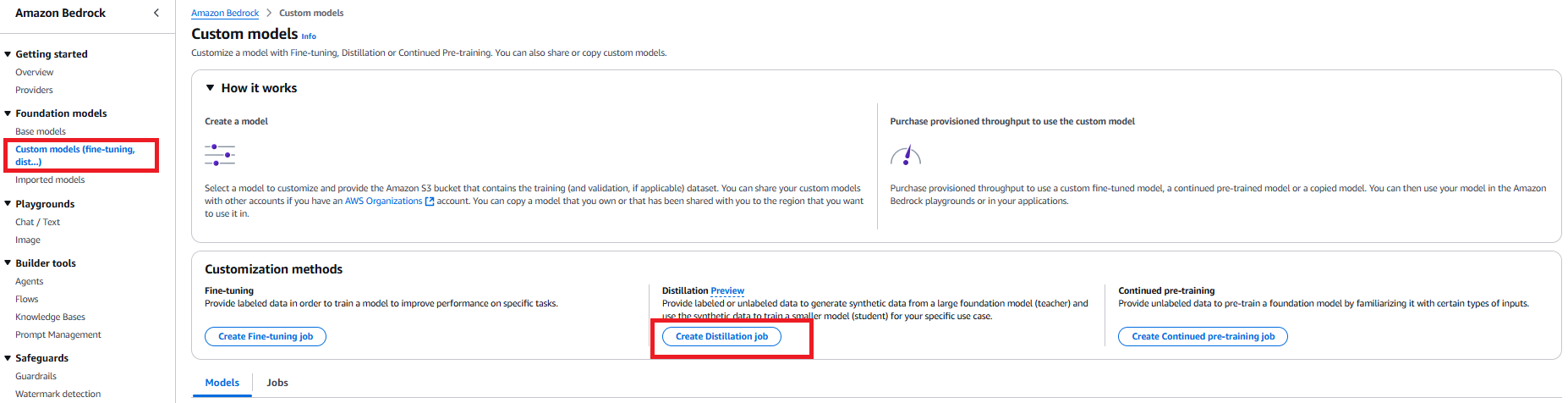Viewport: 1568px width, 403px height.
Task: Open Guardrails under Safeguards
Action: 36,376
